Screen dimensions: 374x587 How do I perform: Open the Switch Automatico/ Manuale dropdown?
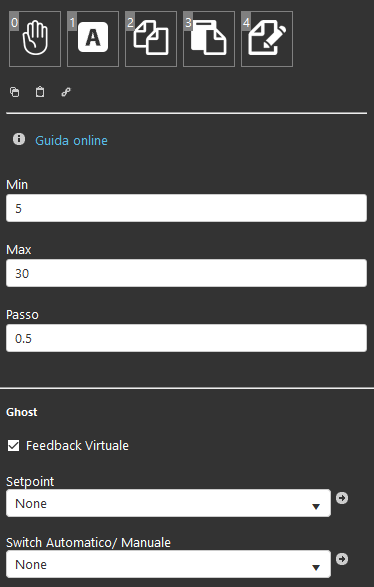168,564
